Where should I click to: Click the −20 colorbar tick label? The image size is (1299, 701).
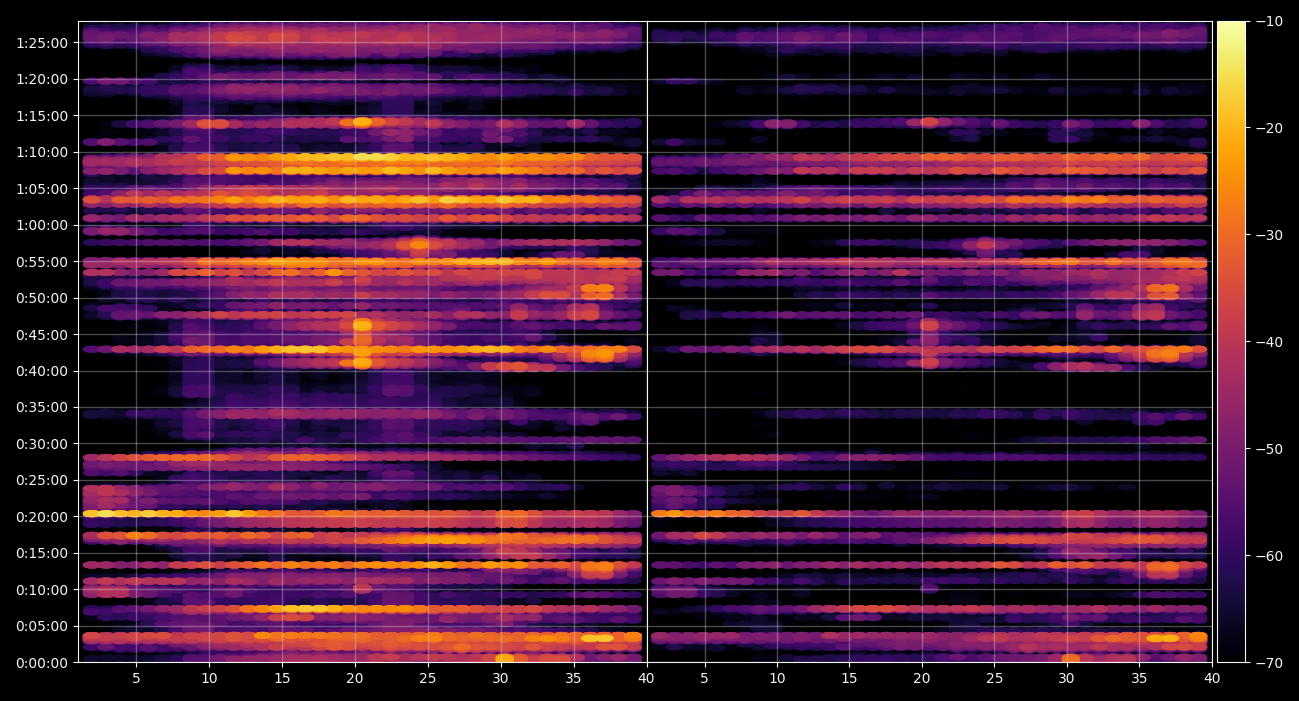coord(1269,128)
